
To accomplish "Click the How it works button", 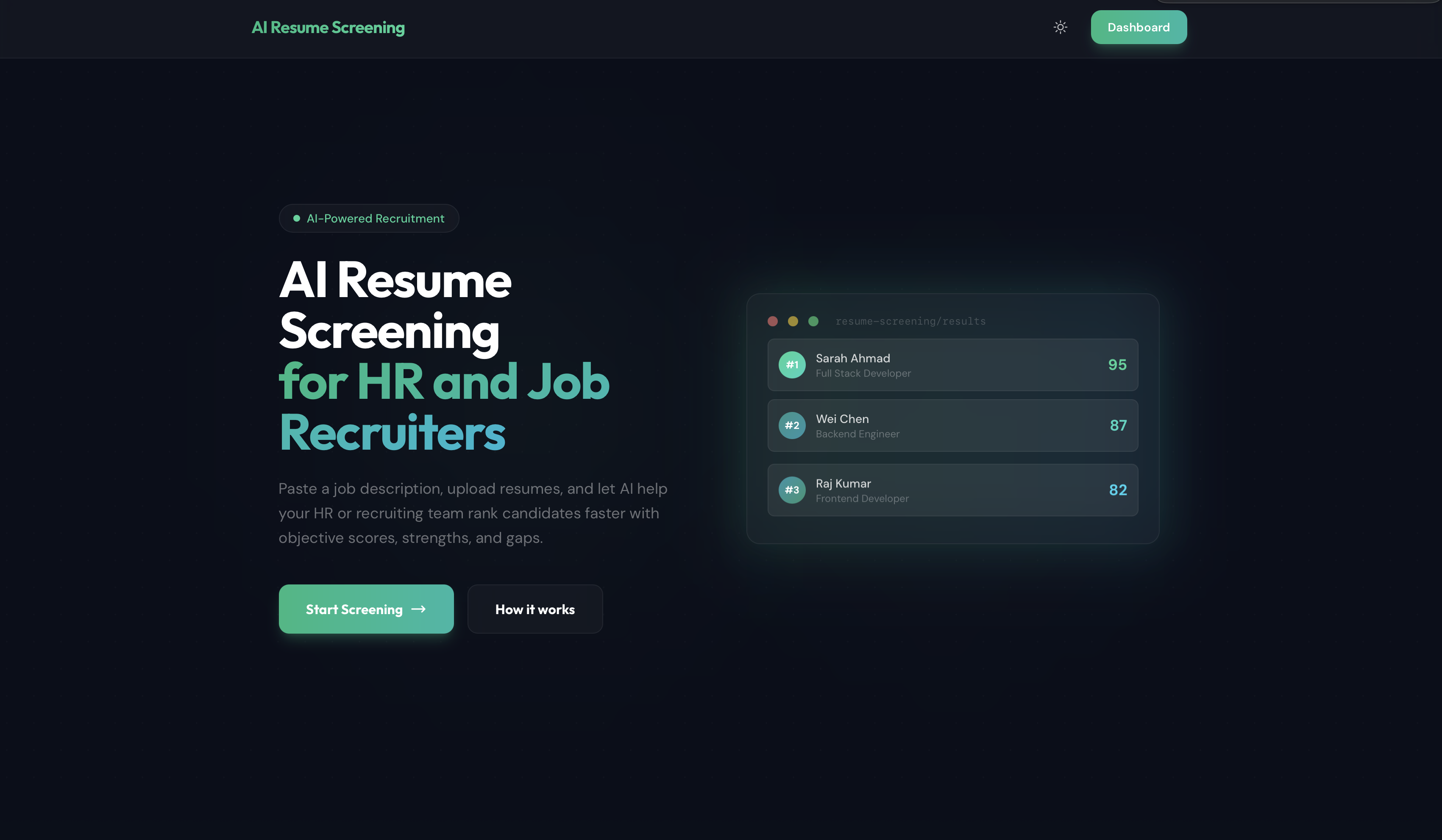I will [x=534, y=609].
